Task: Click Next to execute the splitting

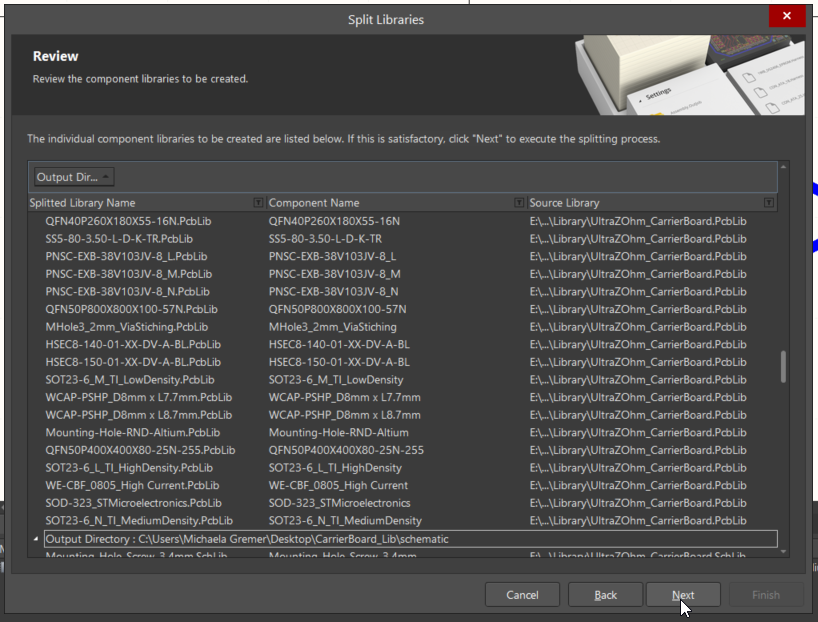Action: click(683, 595)
